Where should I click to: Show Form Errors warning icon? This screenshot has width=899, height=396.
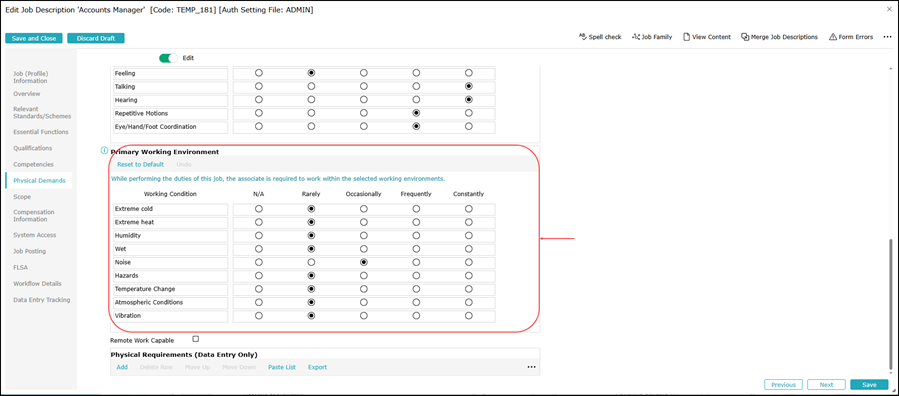(832, 37)
